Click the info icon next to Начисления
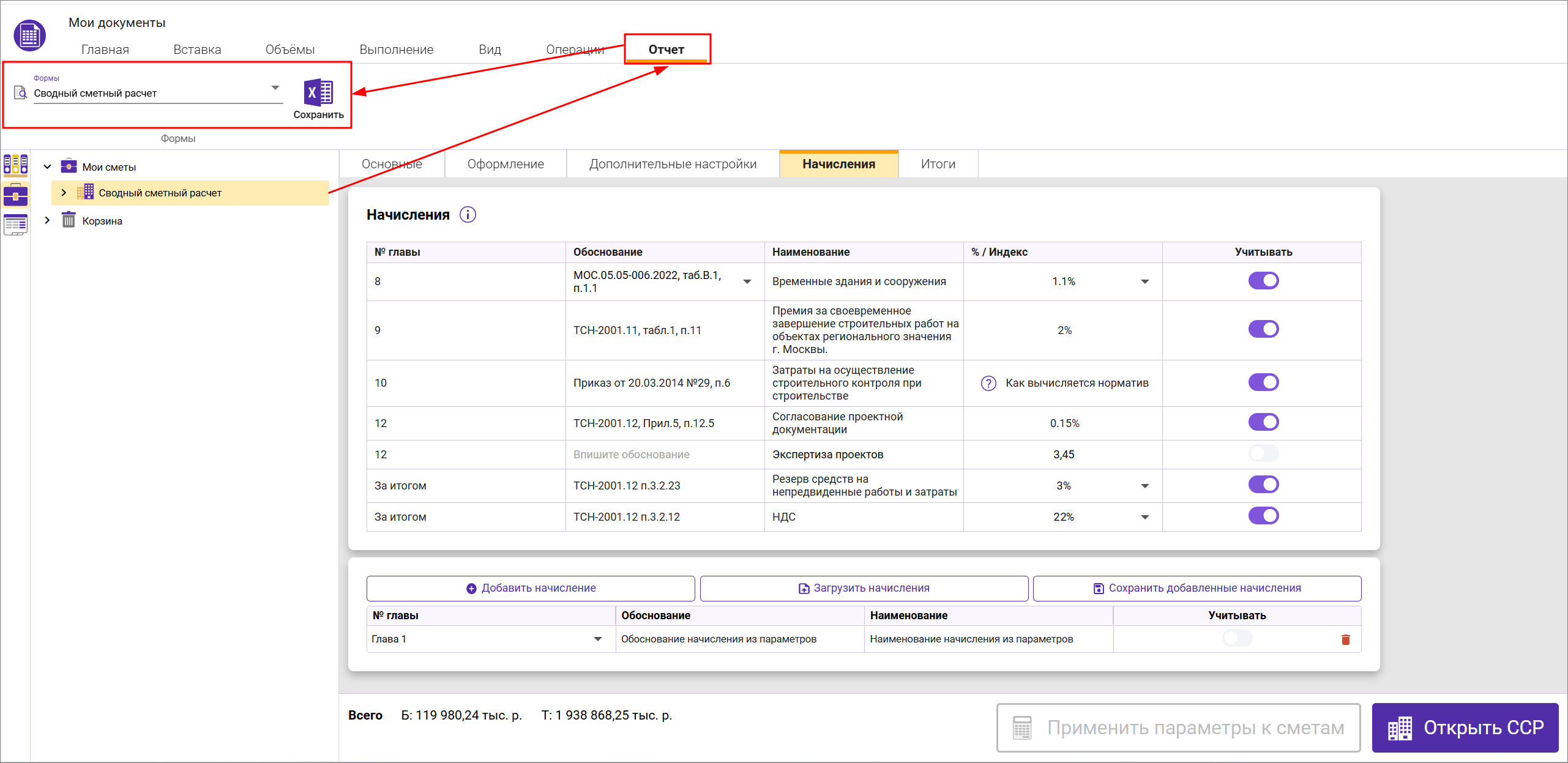 (x=468, y=215)
